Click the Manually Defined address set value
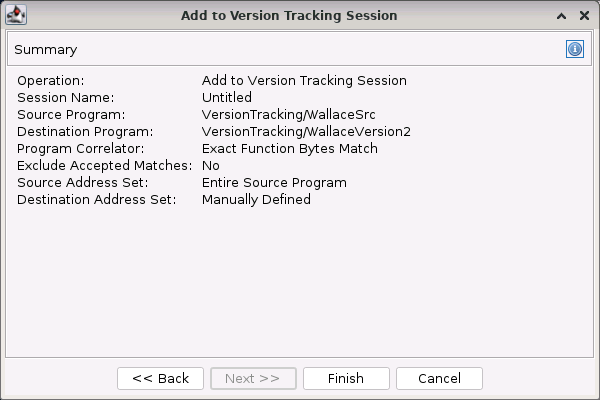Screen dimensions: 600x400 point(256,199)
